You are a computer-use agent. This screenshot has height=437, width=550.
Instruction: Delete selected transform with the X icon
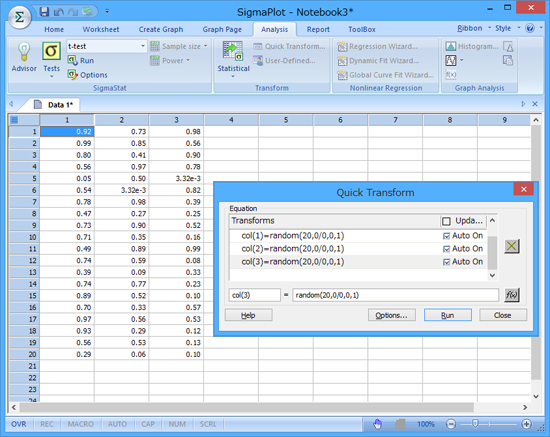click(x=512, y=246)
